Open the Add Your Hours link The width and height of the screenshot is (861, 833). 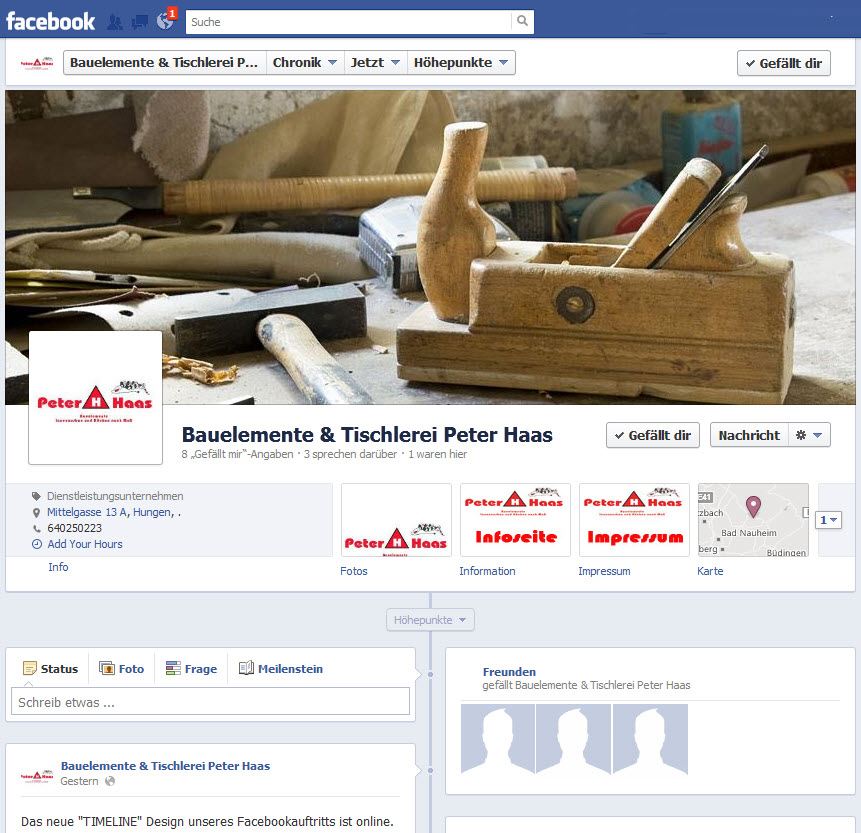pos(85,544)
